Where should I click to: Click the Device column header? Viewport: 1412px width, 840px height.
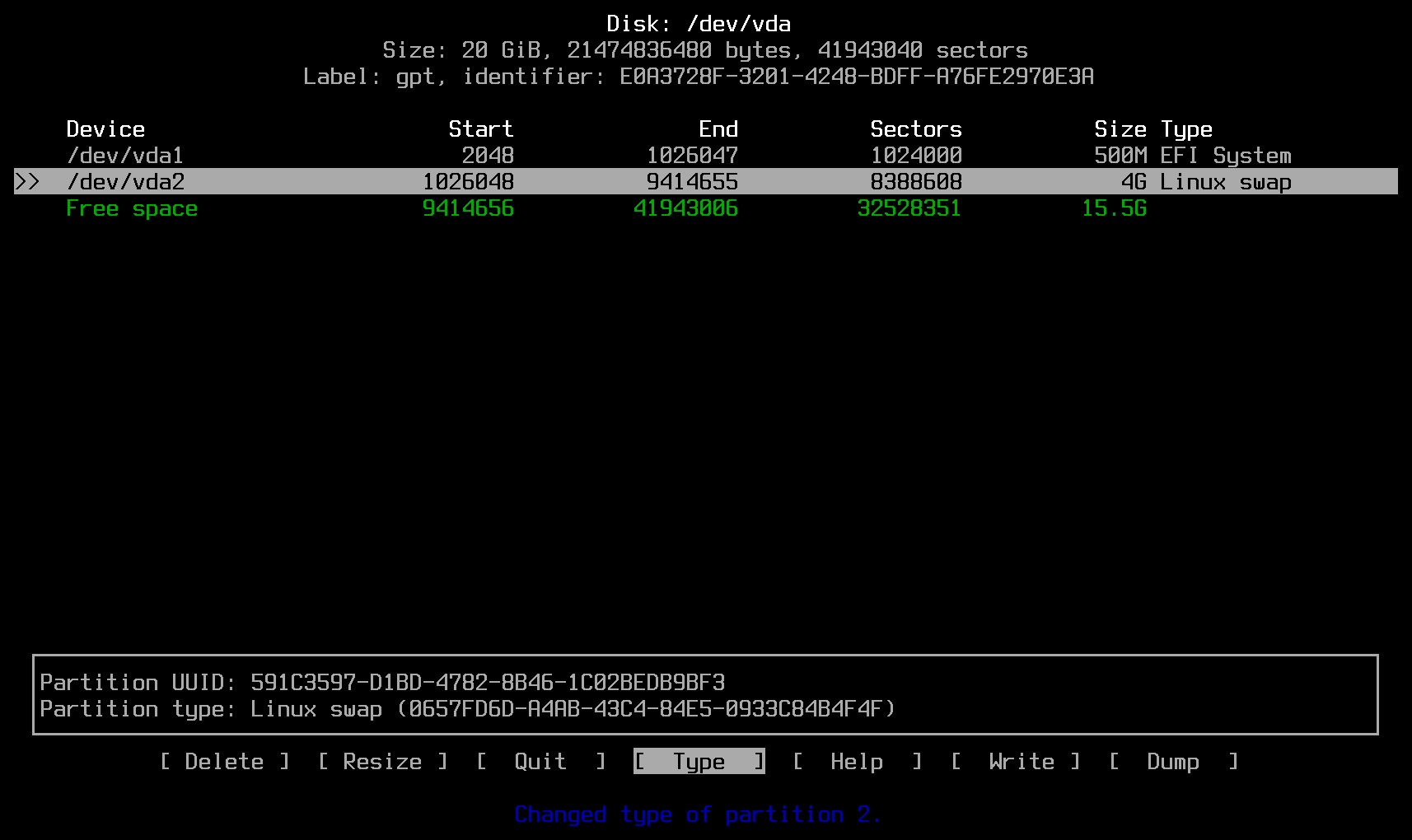click(105, 129)
